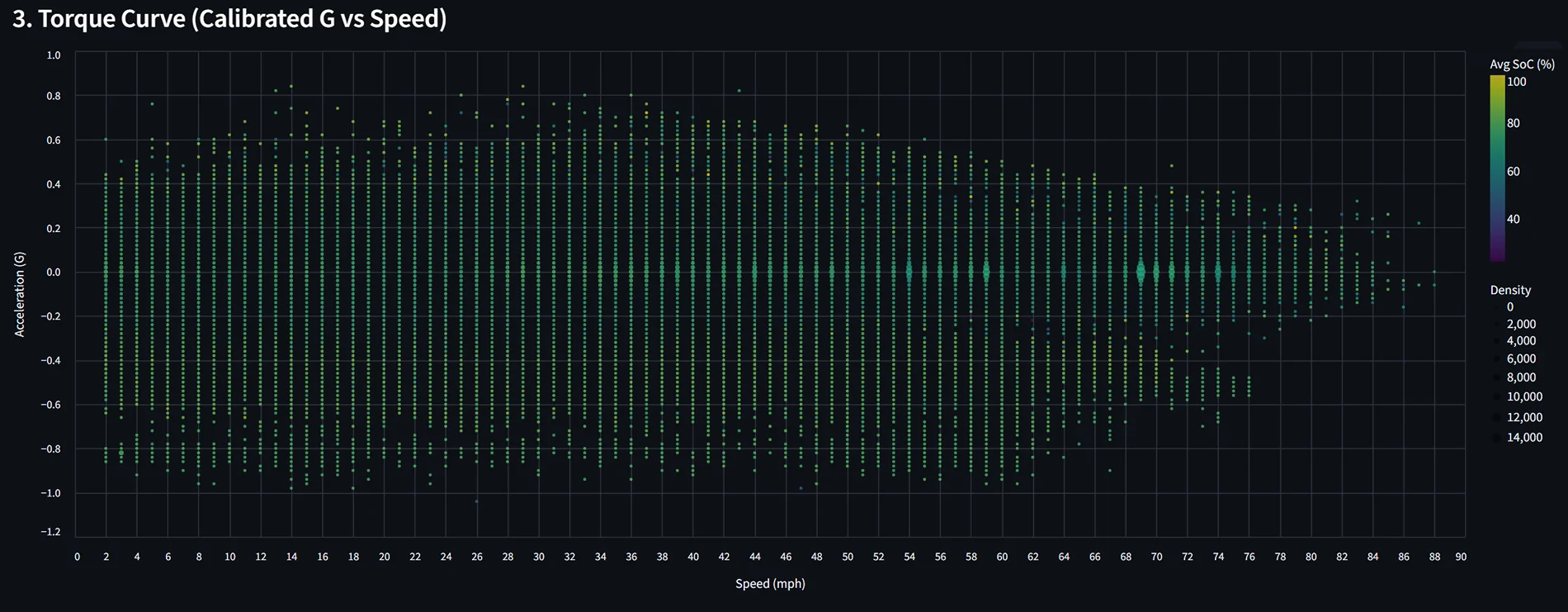
Task: Click the 40 label on SoC color scale
Action: tap(1514, 219)
